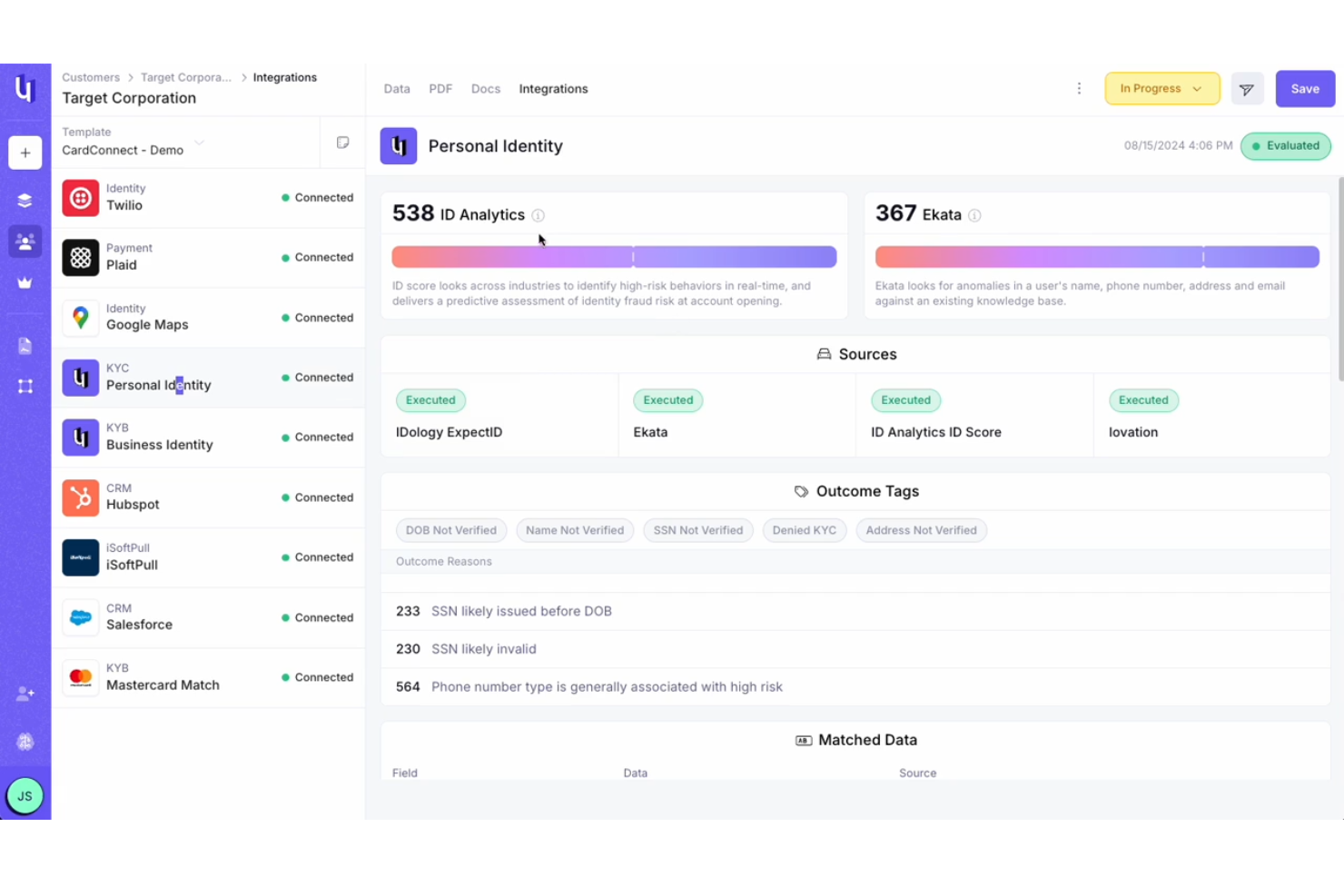Open the JS user avatar
The height and width of the screenshot is (896, 1344).
[x=25, y=796]
